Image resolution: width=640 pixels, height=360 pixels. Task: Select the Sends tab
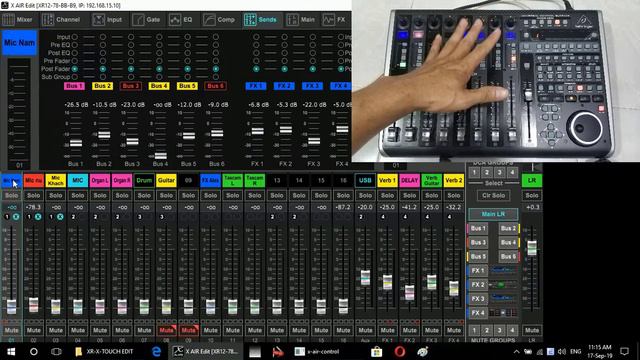(x=261, y=20)
